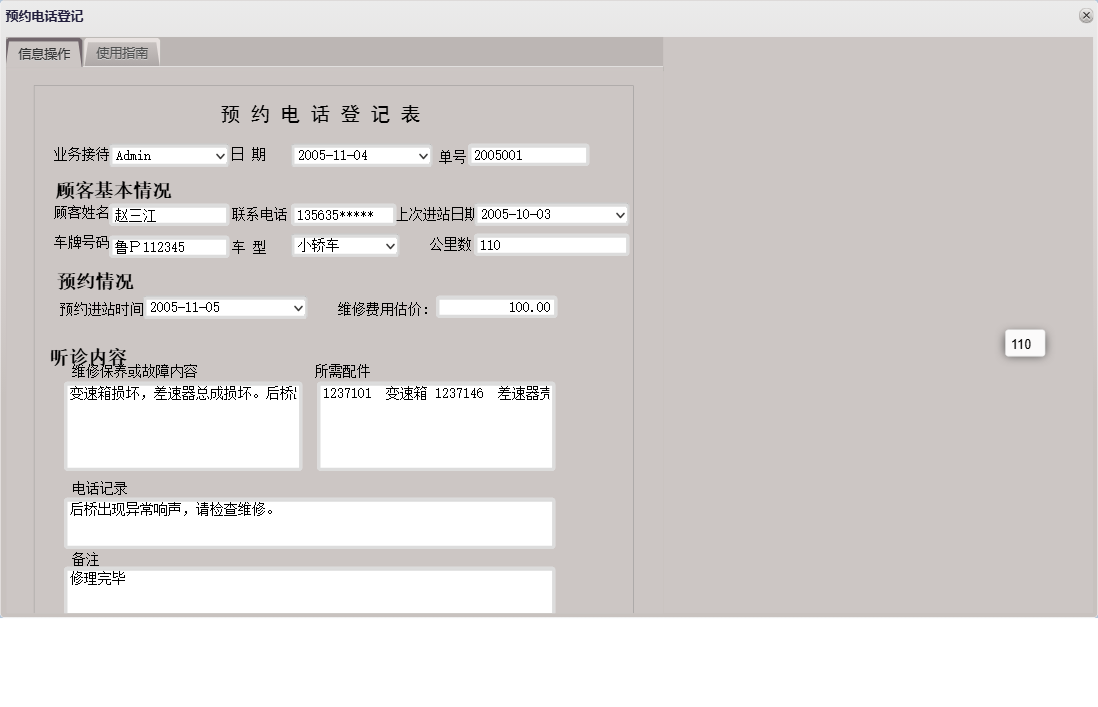Screen dimensions: 1098x707
Task: Expand the 预约进站时间 dropdown
Action: (225, 307)
